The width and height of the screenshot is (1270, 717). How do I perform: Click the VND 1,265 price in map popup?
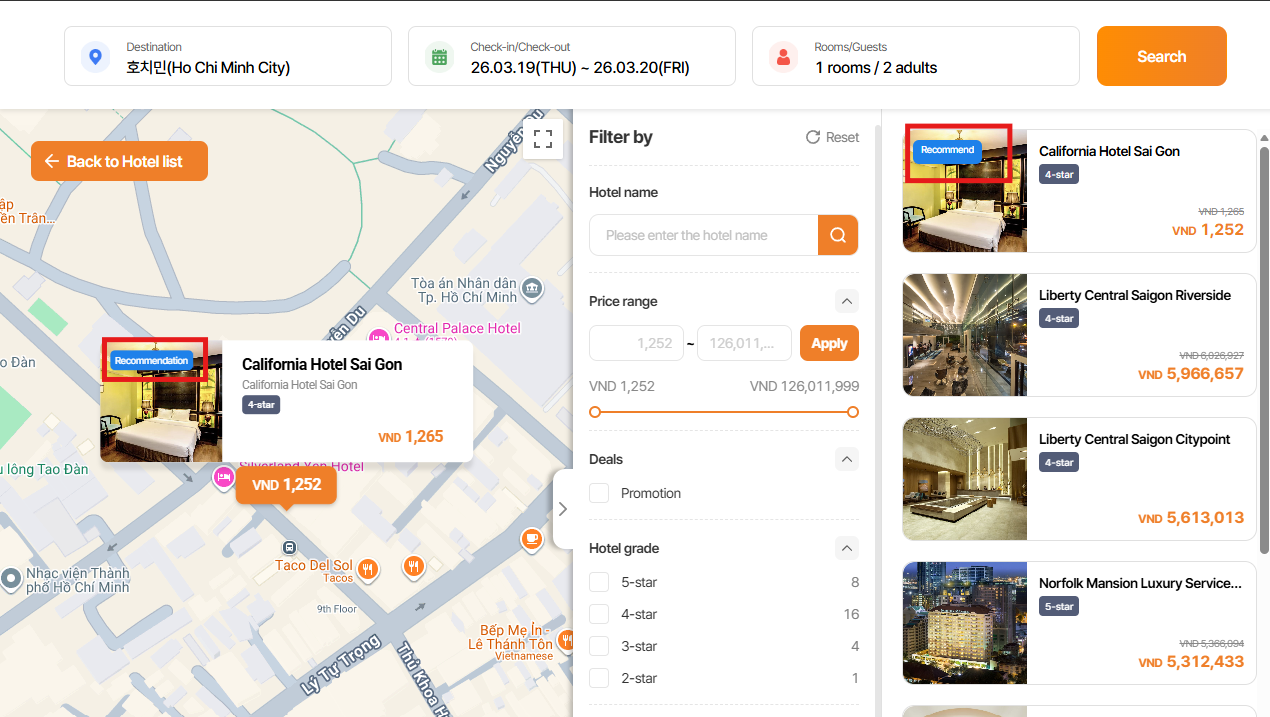[411, 436]
